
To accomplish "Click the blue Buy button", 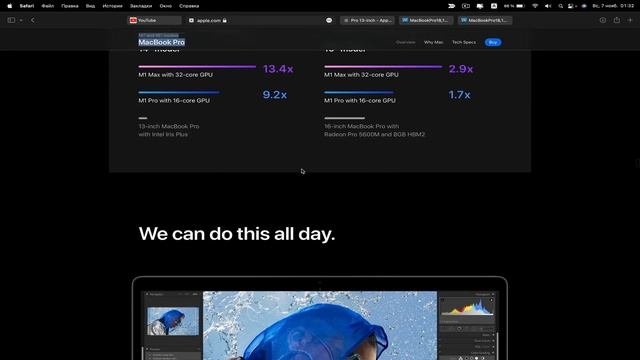I will [493, 42].
